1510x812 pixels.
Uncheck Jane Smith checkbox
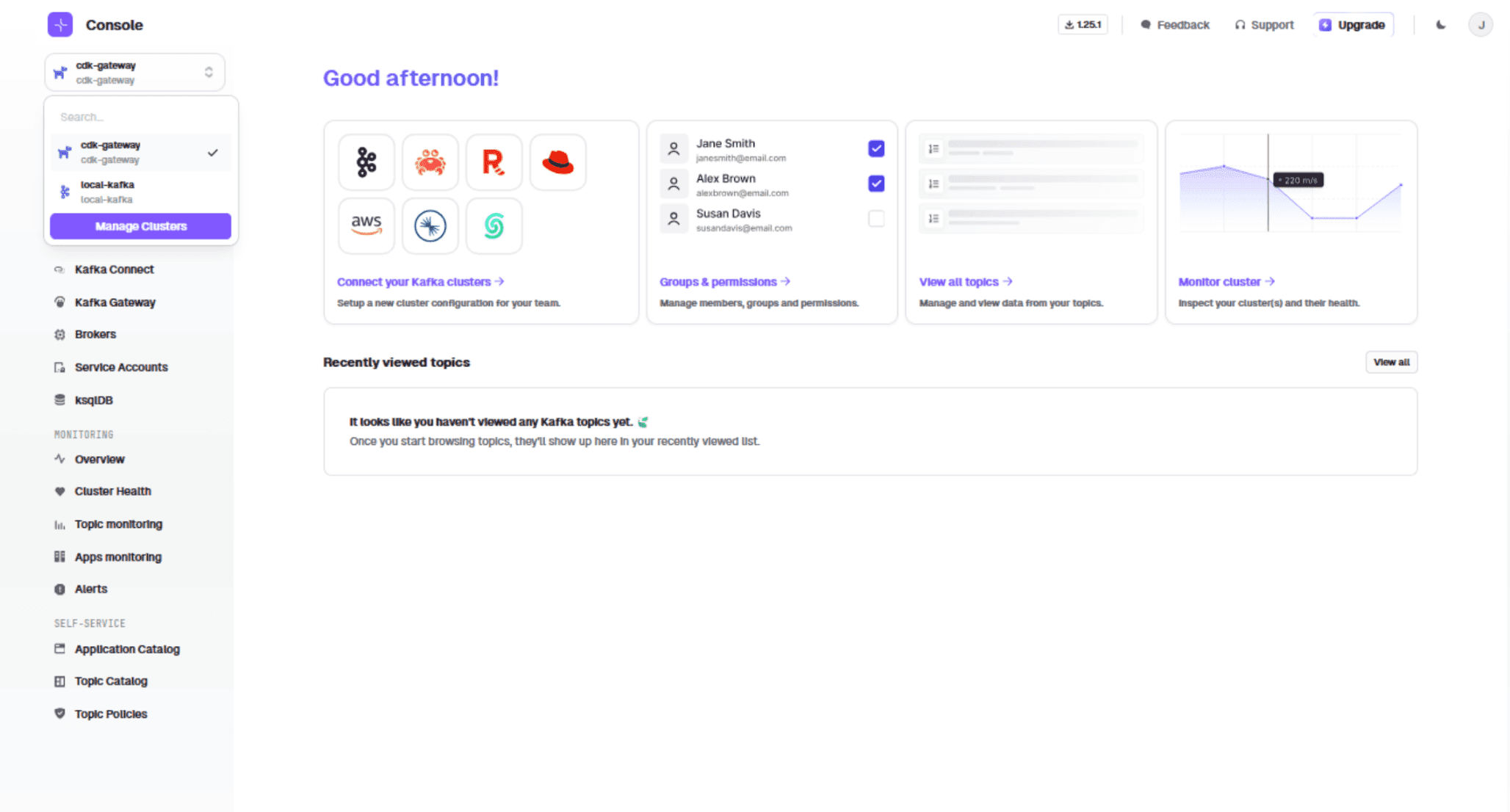(x=876, y=149)
